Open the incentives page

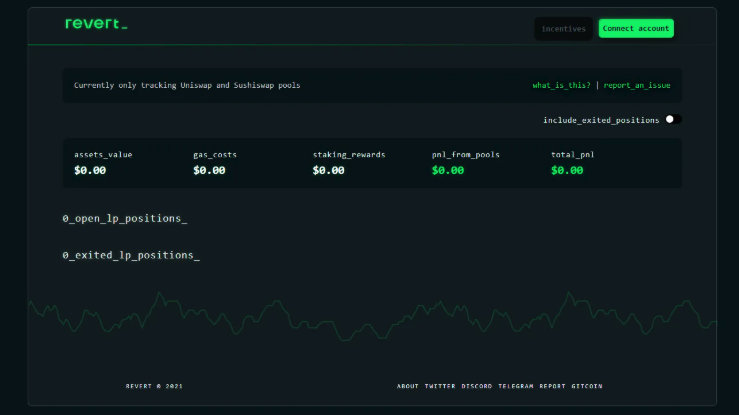564,29
